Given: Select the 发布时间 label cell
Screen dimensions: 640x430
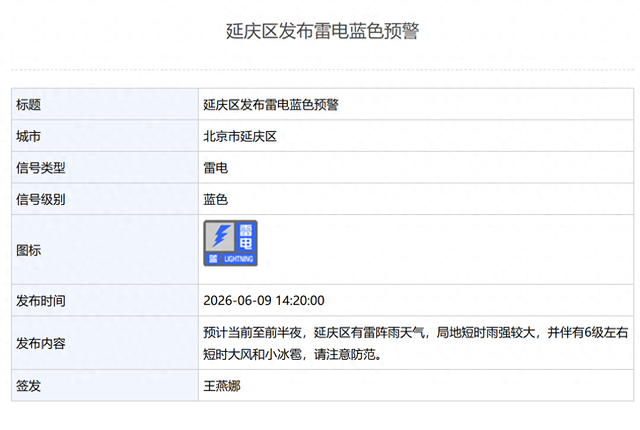Looking at the screenshot, I should click(x=105, y=300).
